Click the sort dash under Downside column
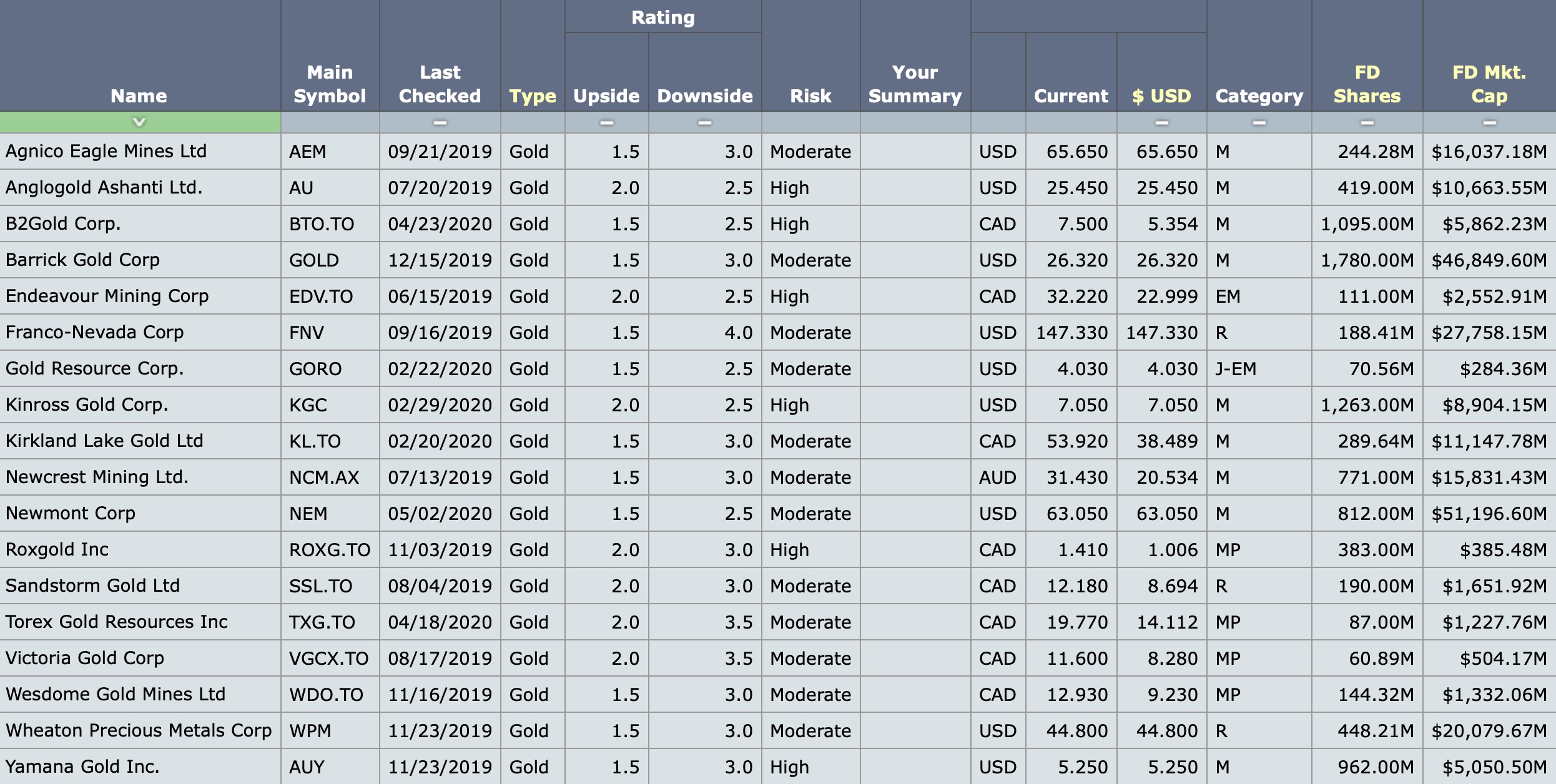1556x784 pixels. tap(705, 122)
